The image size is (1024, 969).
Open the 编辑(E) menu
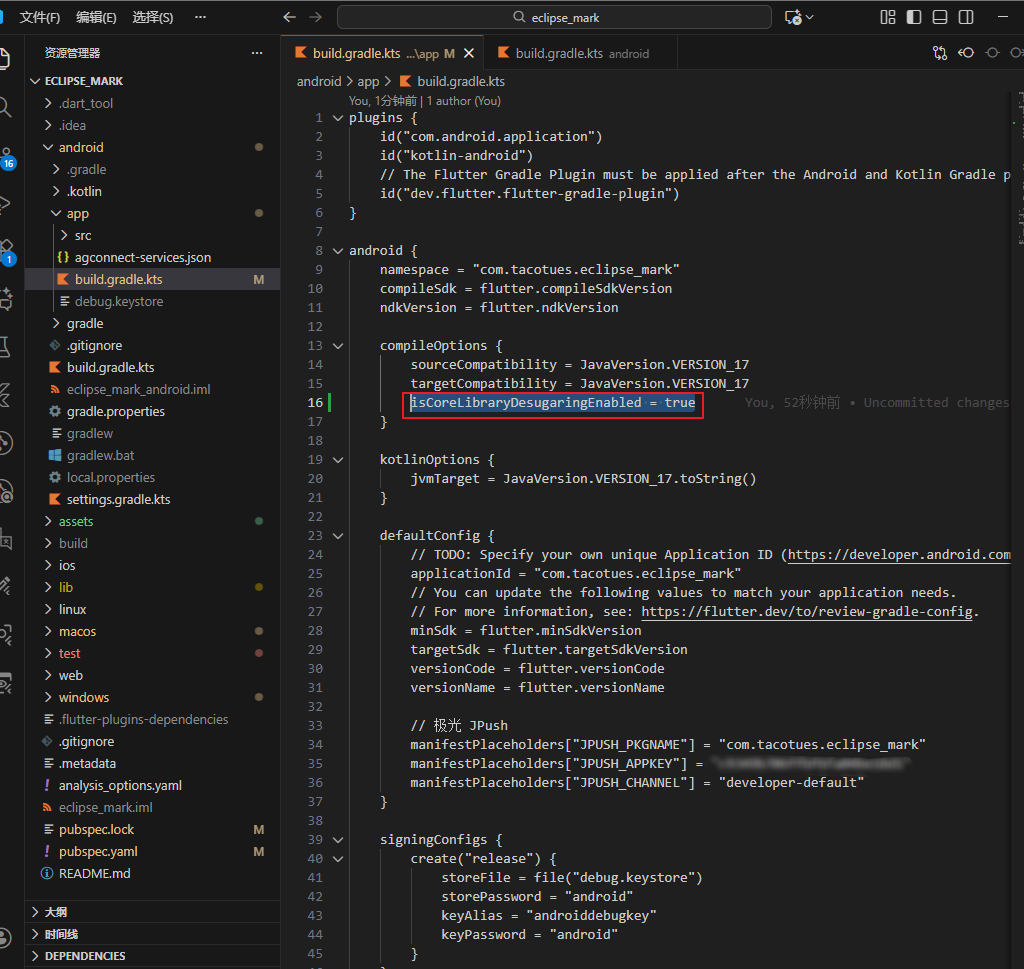(x=96, y=17)
